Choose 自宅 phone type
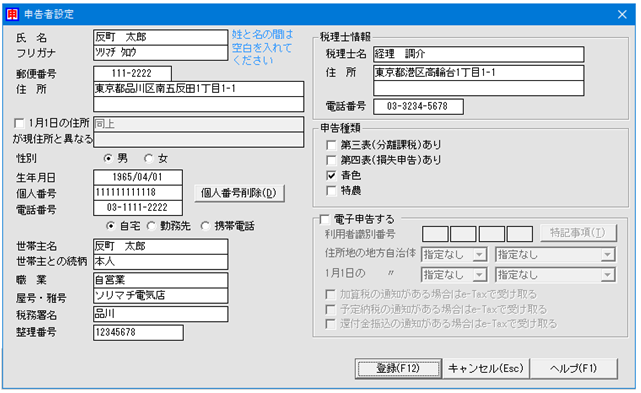The width and height of the screenshot is (641, 393). point(110,226)
